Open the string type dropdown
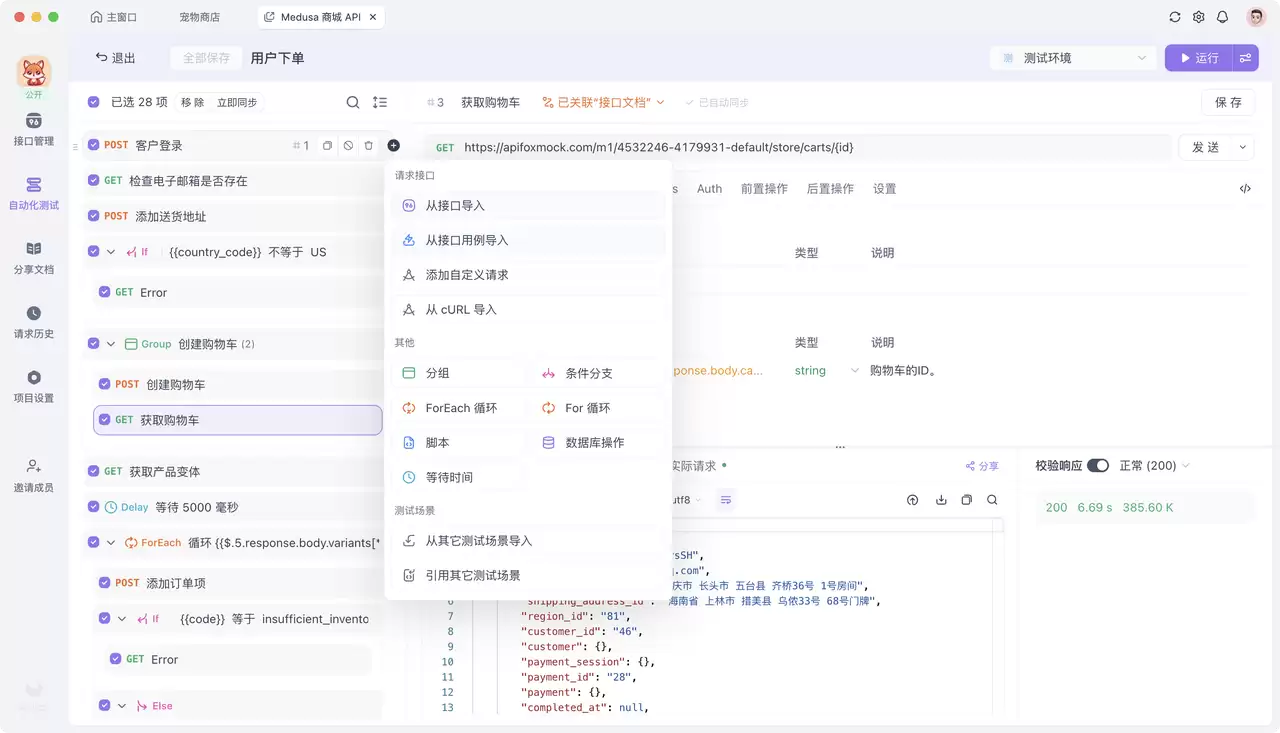Screen dimensions: 1280x733 (x=826, y=371)
